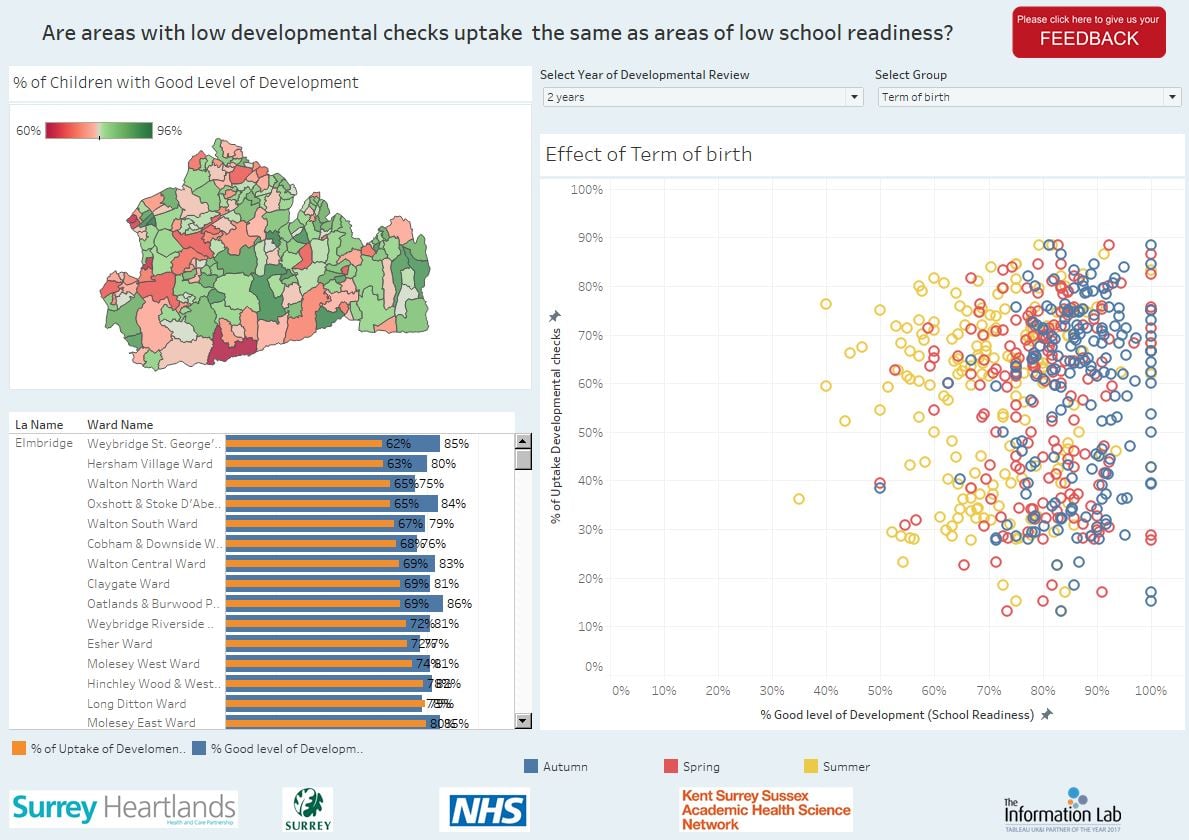Click the Surrey county council logo
This screenshot has width=1189, height=840.
click(308, 810)
